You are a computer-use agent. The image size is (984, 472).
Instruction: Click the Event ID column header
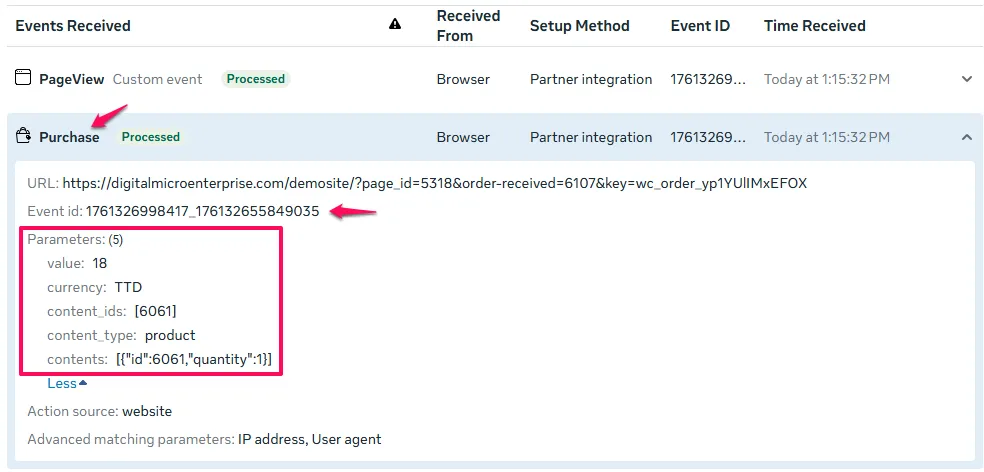(x=700, y=25)
